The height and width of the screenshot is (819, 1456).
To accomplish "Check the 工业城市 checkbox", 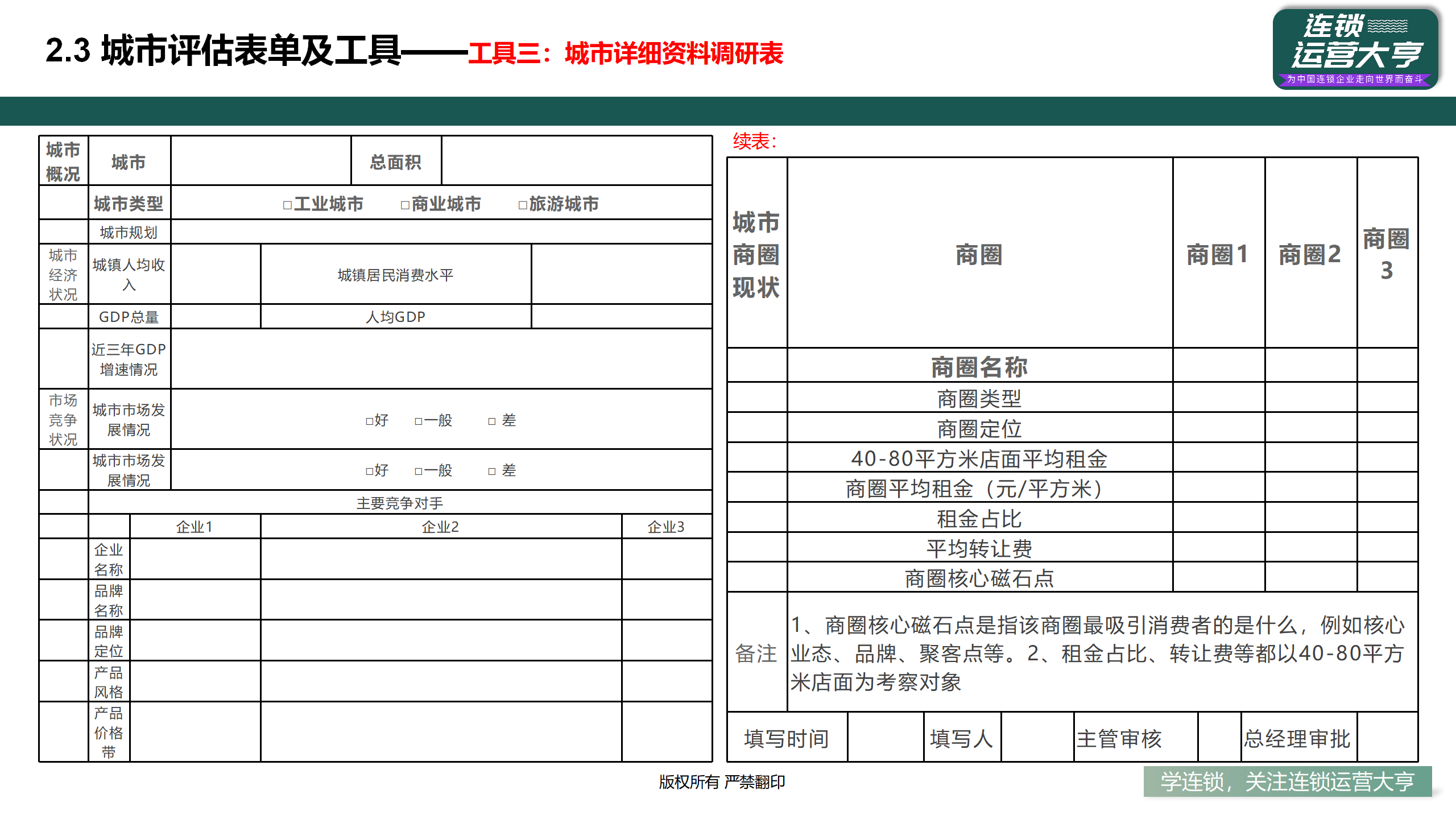I will coord(287,205).
